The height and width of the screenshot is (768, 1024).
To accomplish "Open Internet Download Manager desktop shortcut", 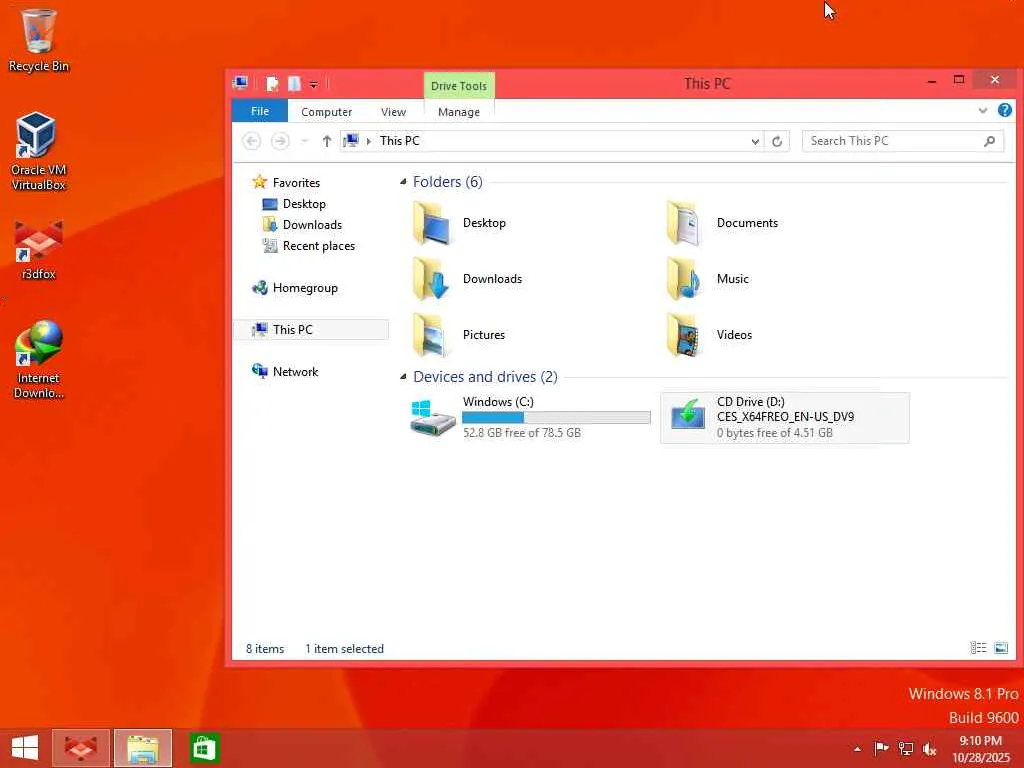I will (x=38, y=360).
